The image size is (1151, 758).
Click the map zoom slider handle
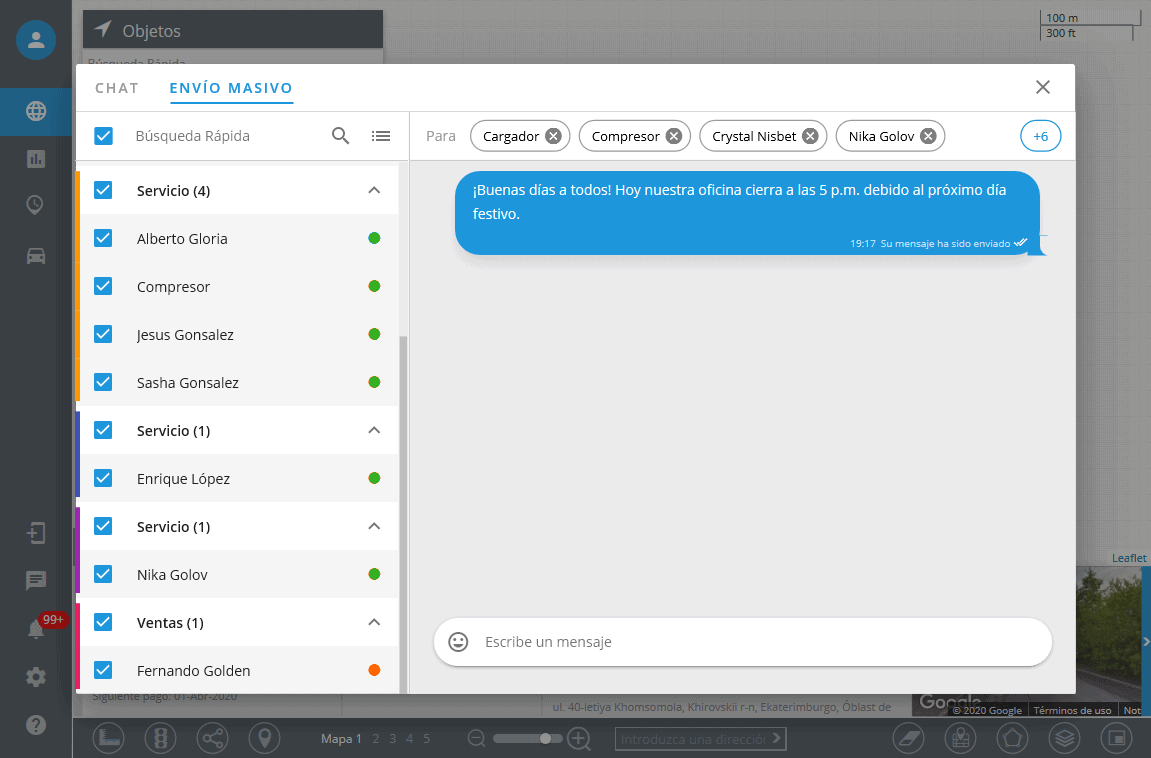pos(545,739)
